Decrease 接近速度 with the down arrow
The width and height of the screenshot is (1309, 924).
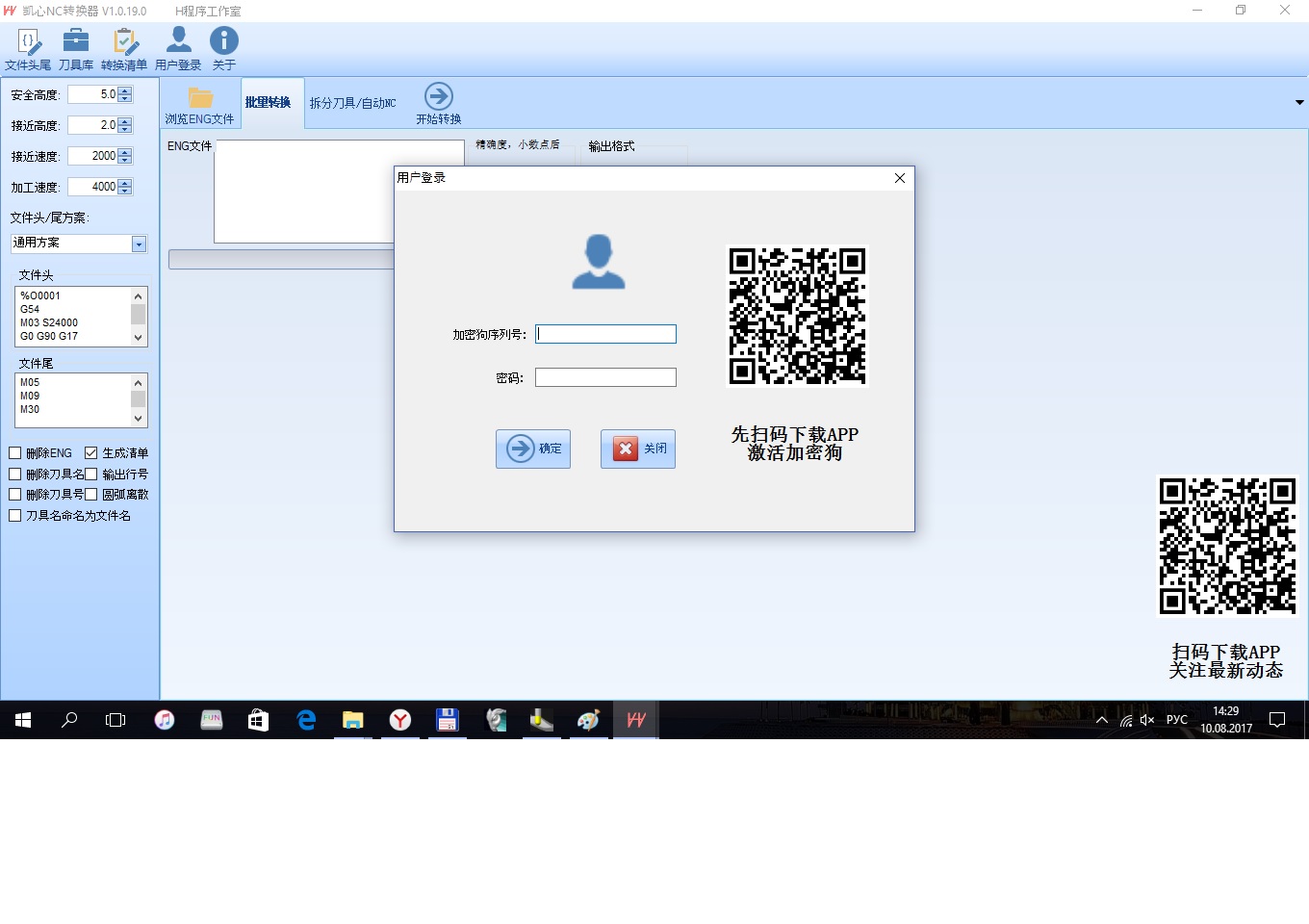[x=125, y=160]
